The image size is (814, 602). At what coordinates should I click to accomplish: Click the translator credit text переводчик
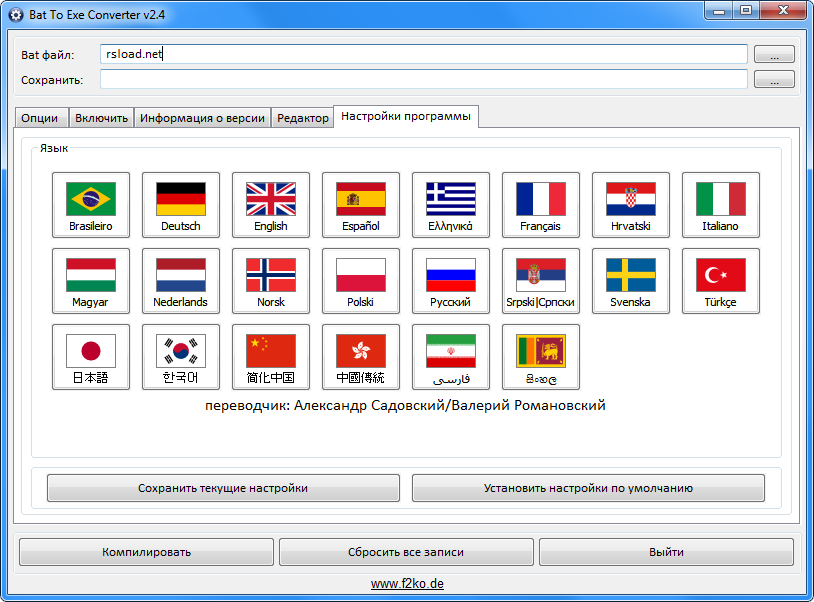(x=405, y=405)
